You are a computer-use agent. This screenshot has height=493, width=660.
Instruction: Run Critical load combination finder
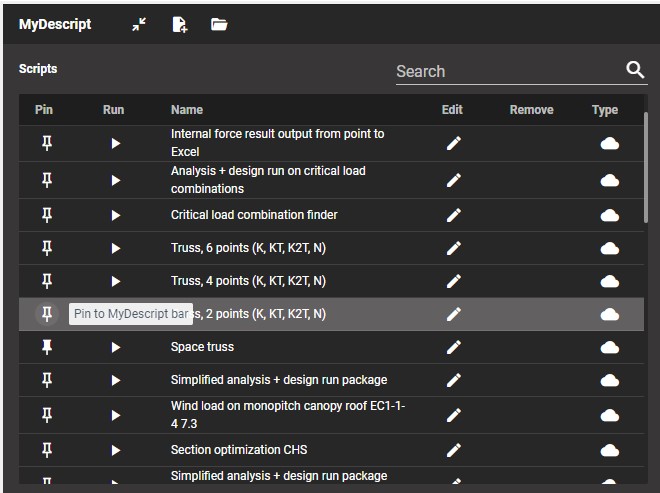tap(115, 215)
